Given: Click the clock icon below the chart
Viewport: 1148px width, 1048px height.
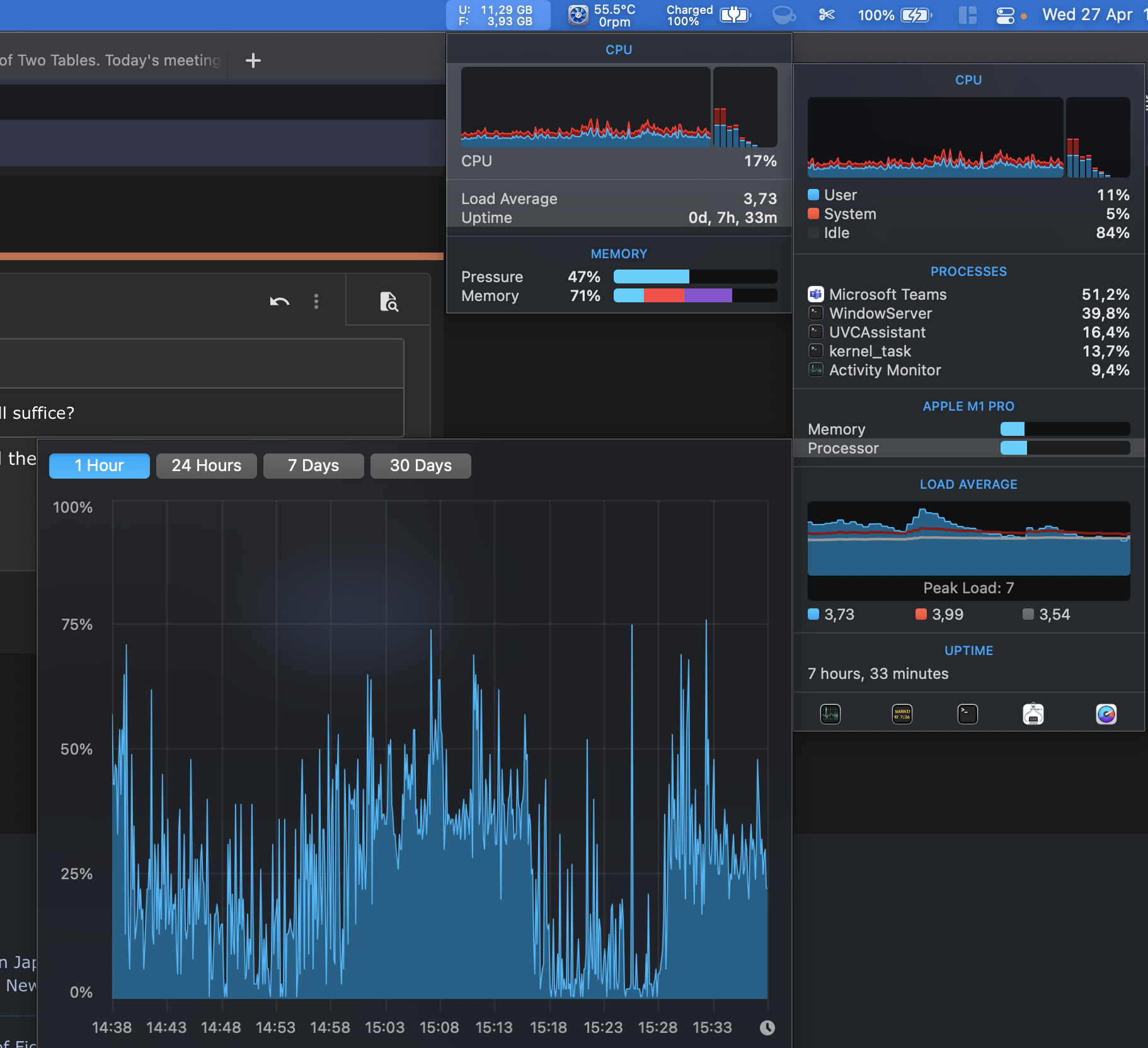Looking at the screenshot, I should pyautogui.click(x=767, y=1028).
